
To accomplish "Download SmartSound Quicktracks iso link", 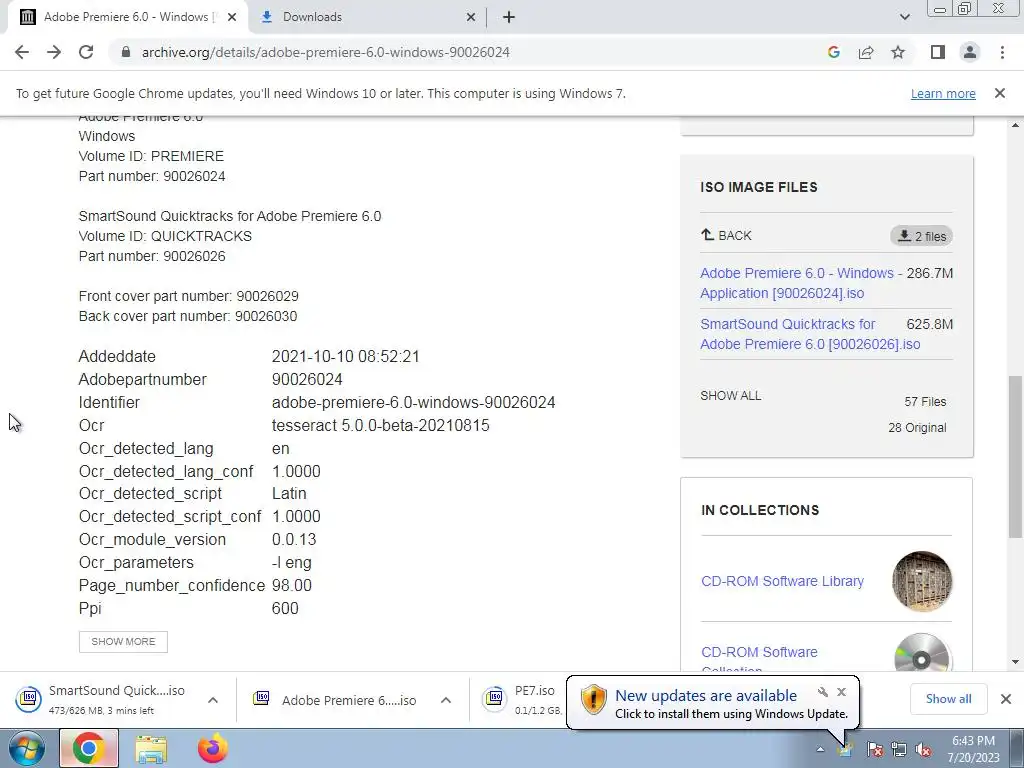I will tap(810, 334).
